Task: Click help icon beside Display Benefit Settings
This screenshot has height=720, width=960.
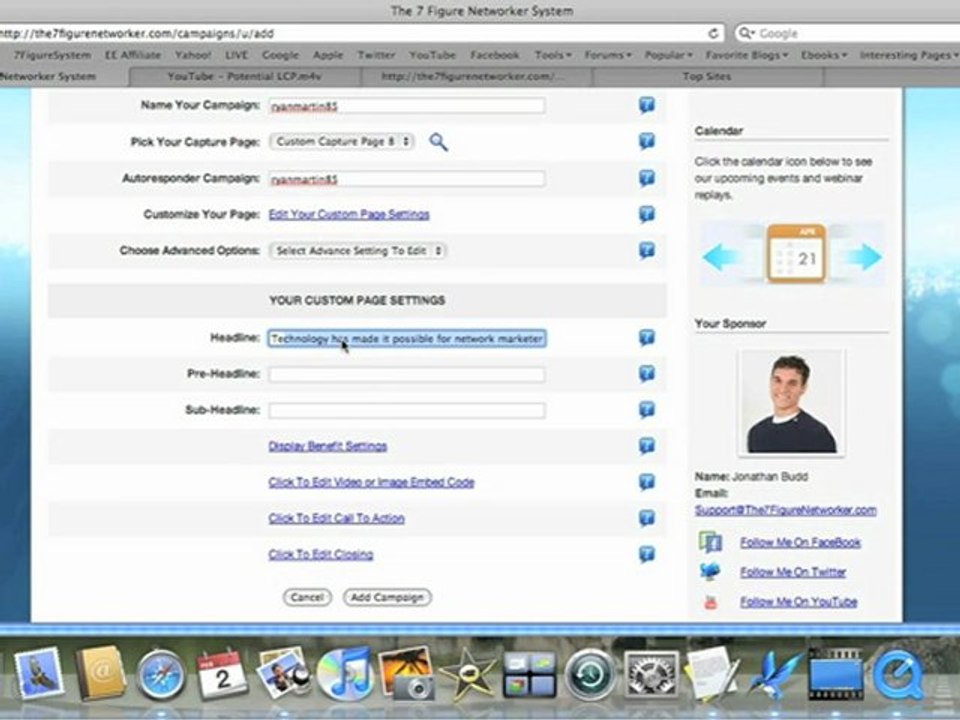Action: [x=647, y=446]
